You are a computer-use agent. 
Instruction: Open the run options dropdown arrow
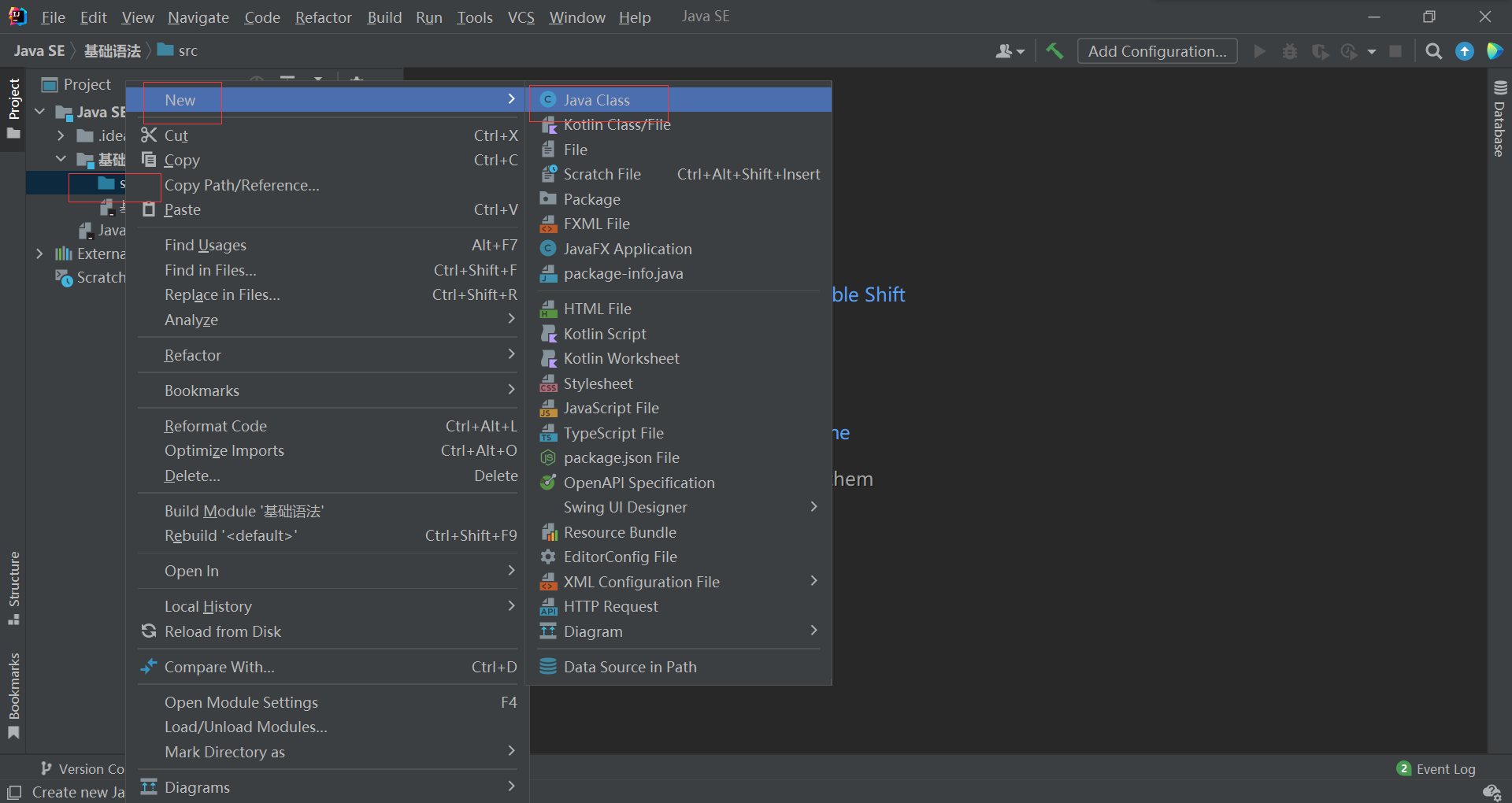(x=1371, y=51)
